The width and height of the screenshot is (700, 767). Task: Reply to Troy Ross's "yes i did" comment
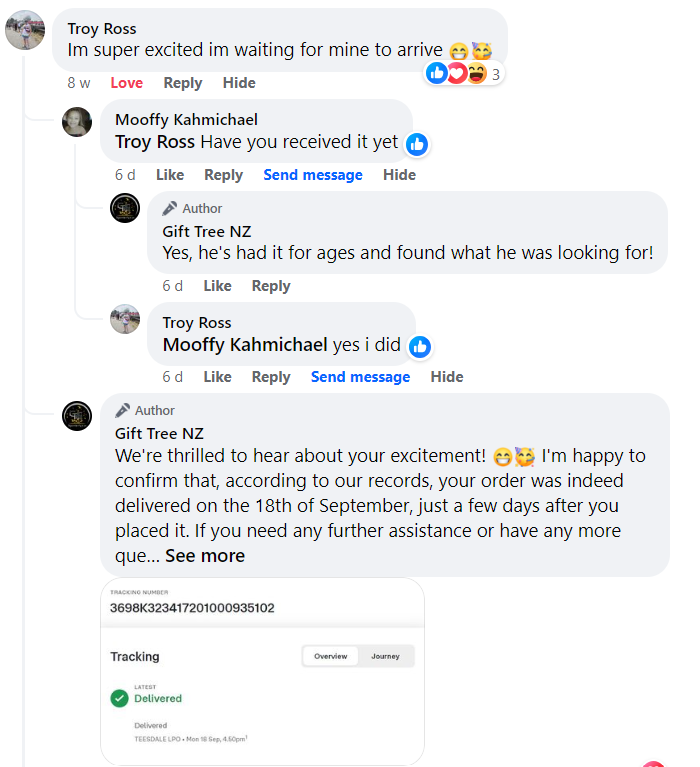(271, 377)
